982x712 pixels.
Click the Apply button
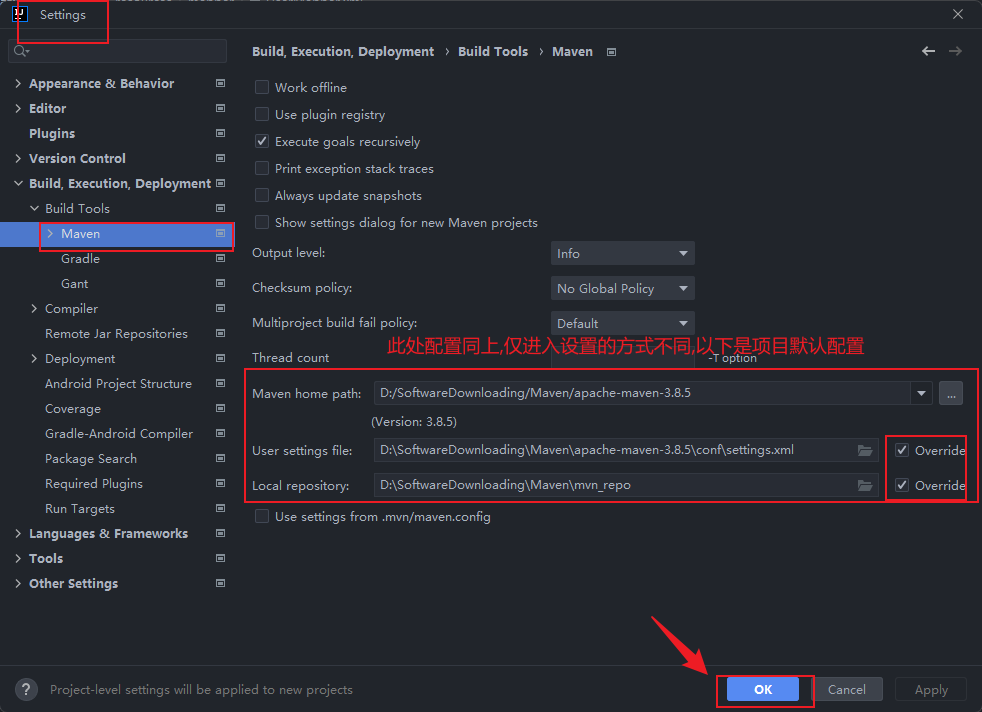(930, 689)
